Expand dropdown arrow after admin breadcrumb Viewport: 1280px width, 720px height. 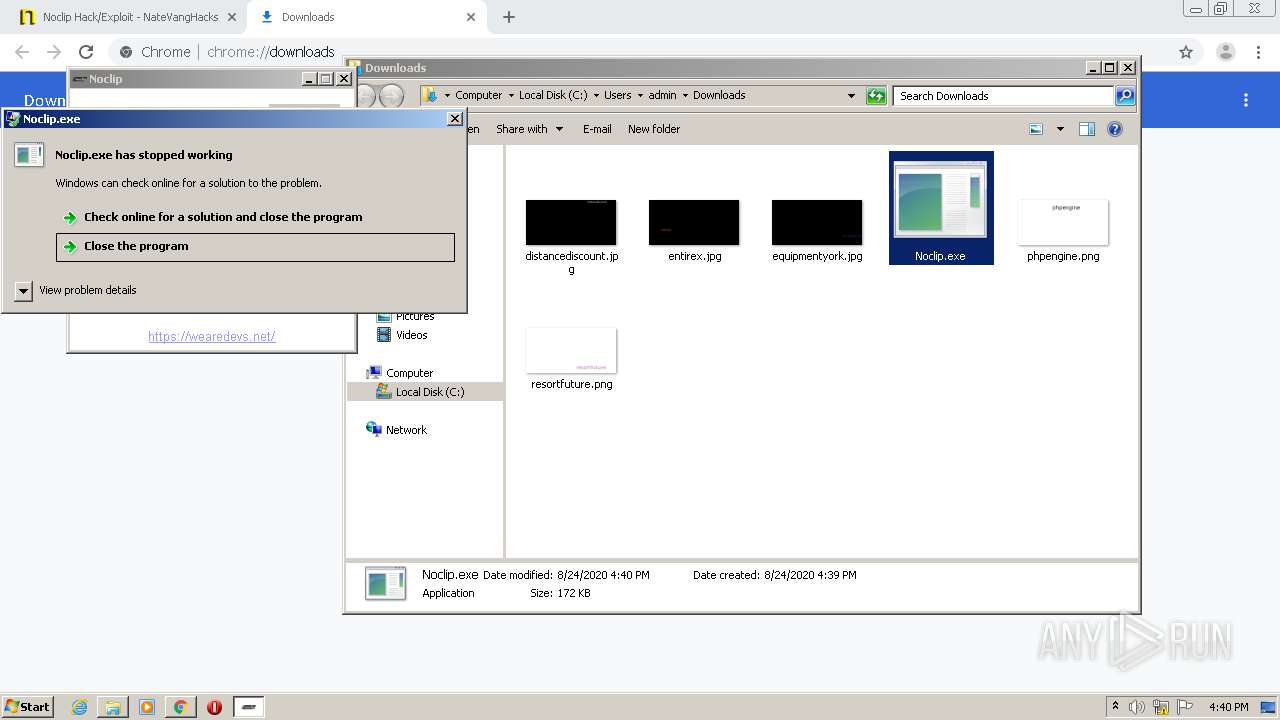(x=686, y=95)
